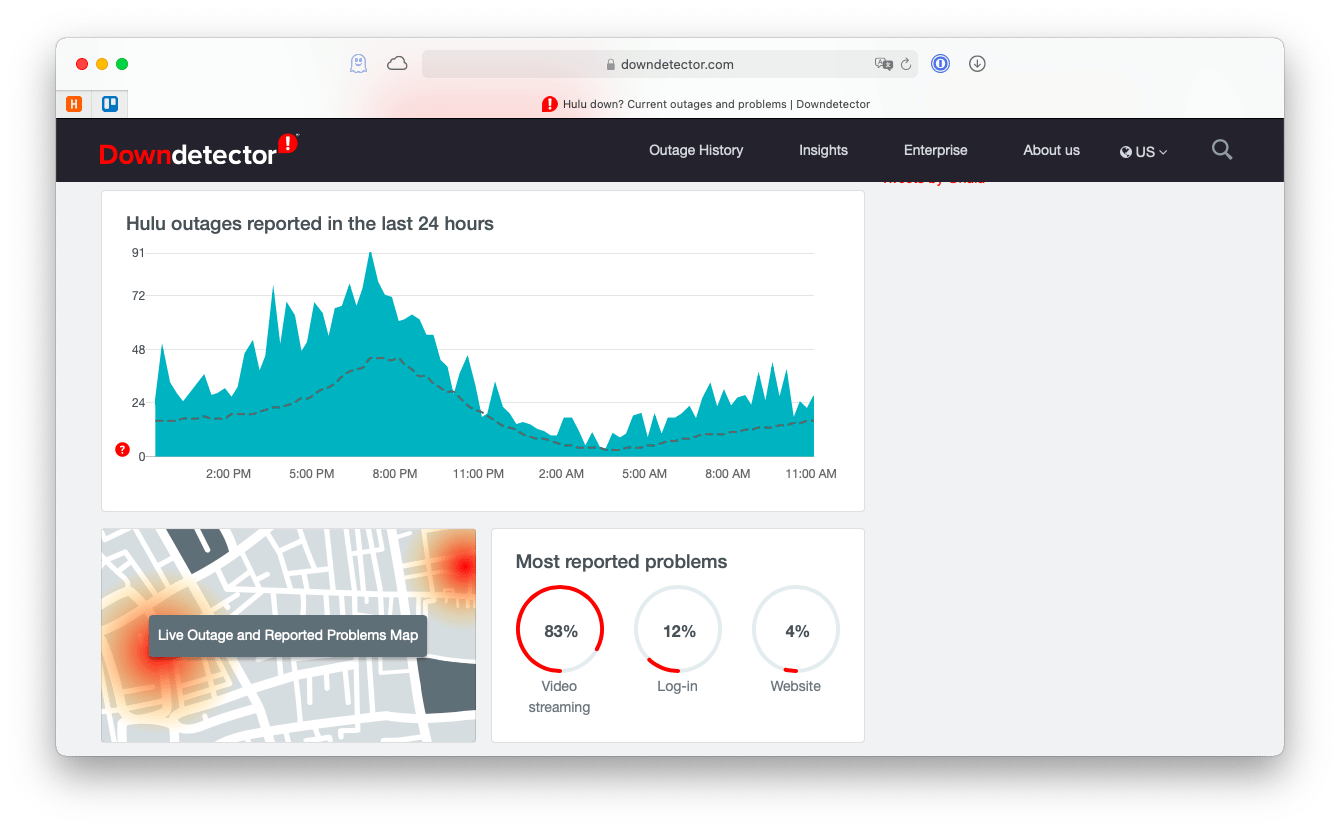The width and height of the screenshot is (1340, 830).
Task: Open the Enterprise menu item
Action: [936, 150]
